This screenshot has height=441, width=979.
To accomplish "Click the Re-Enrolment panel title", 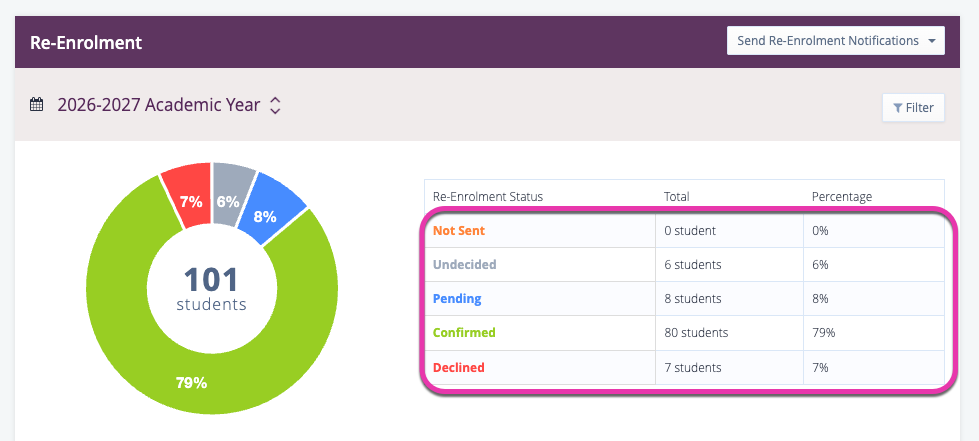I will 86,42.
